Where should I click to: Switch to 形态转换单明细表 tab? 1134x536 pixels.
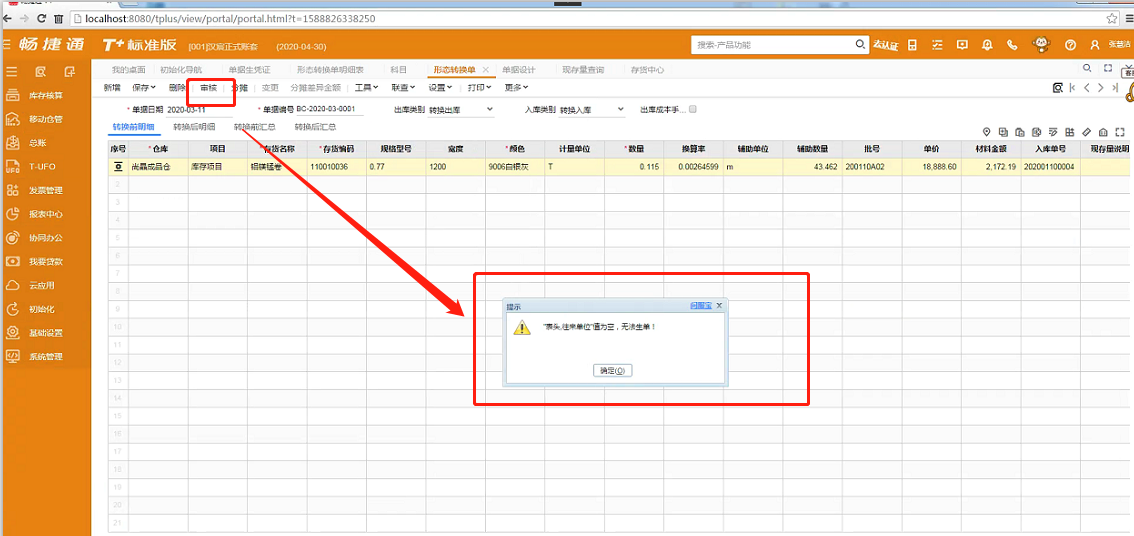click(330, 70)
